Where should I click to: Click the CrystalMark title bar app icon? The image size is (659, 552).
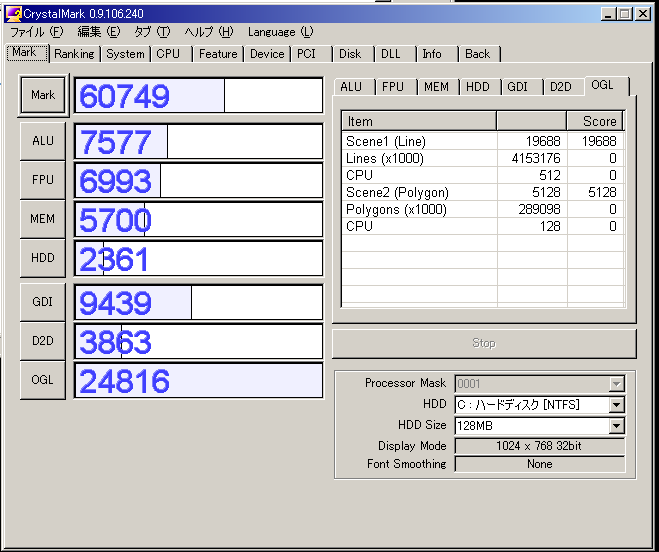pyautogui.click(x=13, y=14)
